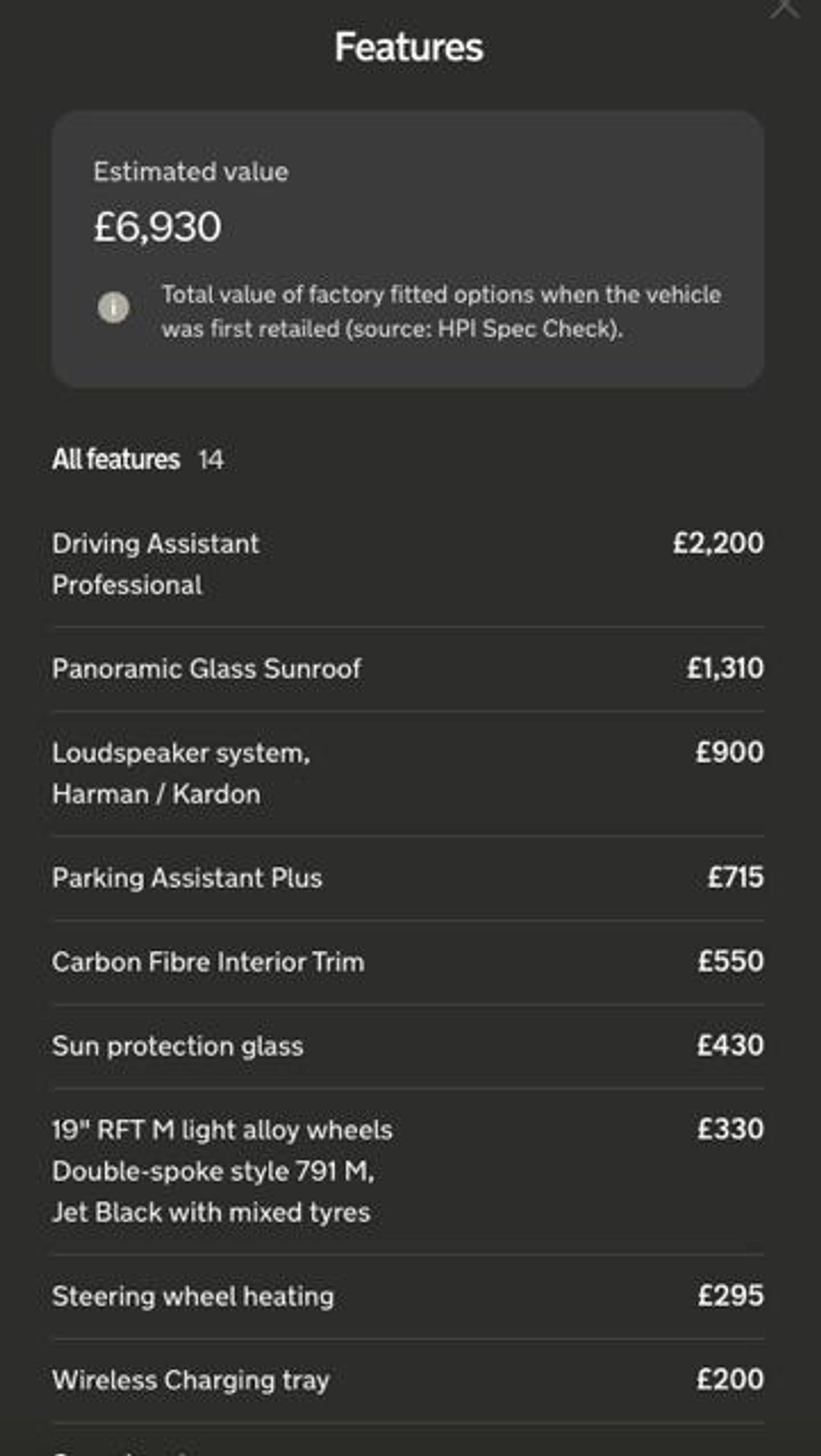Click the HPI Spec Check source description text
Screen dimensions: 821x1456
point(441,311)
